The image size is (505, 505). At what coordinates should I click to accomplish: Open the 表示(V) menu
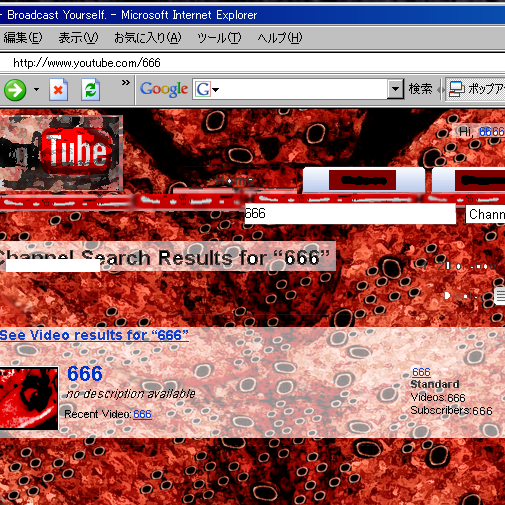tap(78, 38)
